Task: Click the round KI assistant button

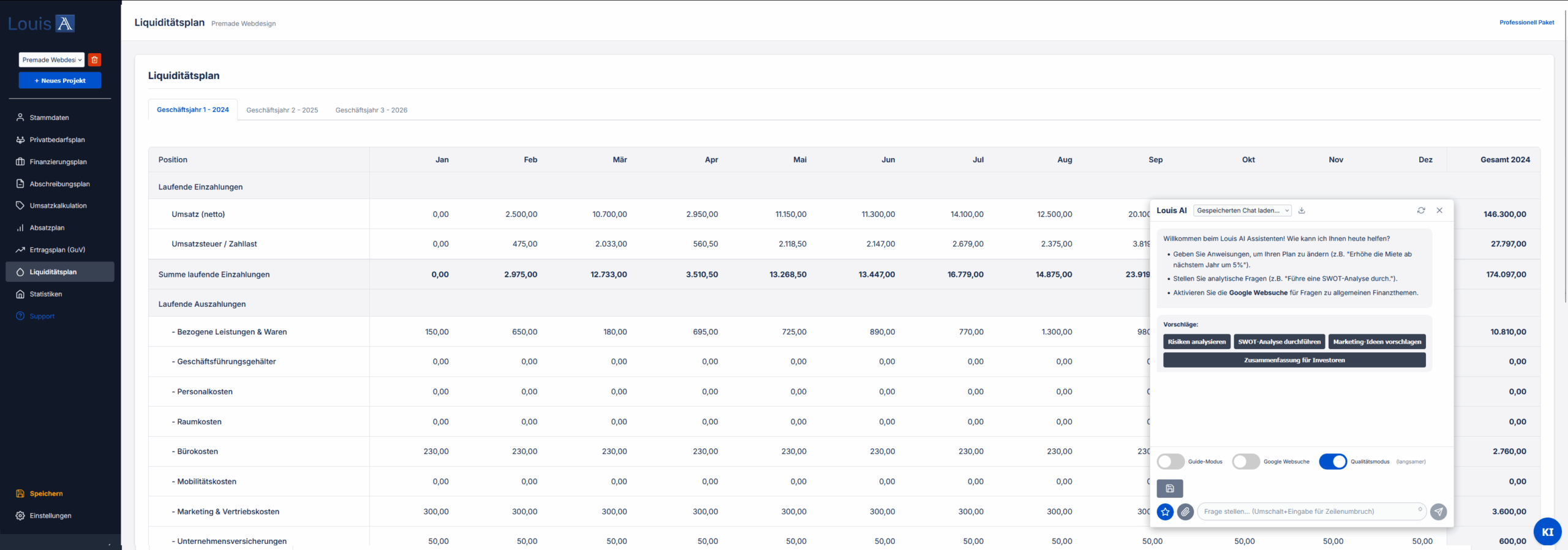Action: point(1547,532)
